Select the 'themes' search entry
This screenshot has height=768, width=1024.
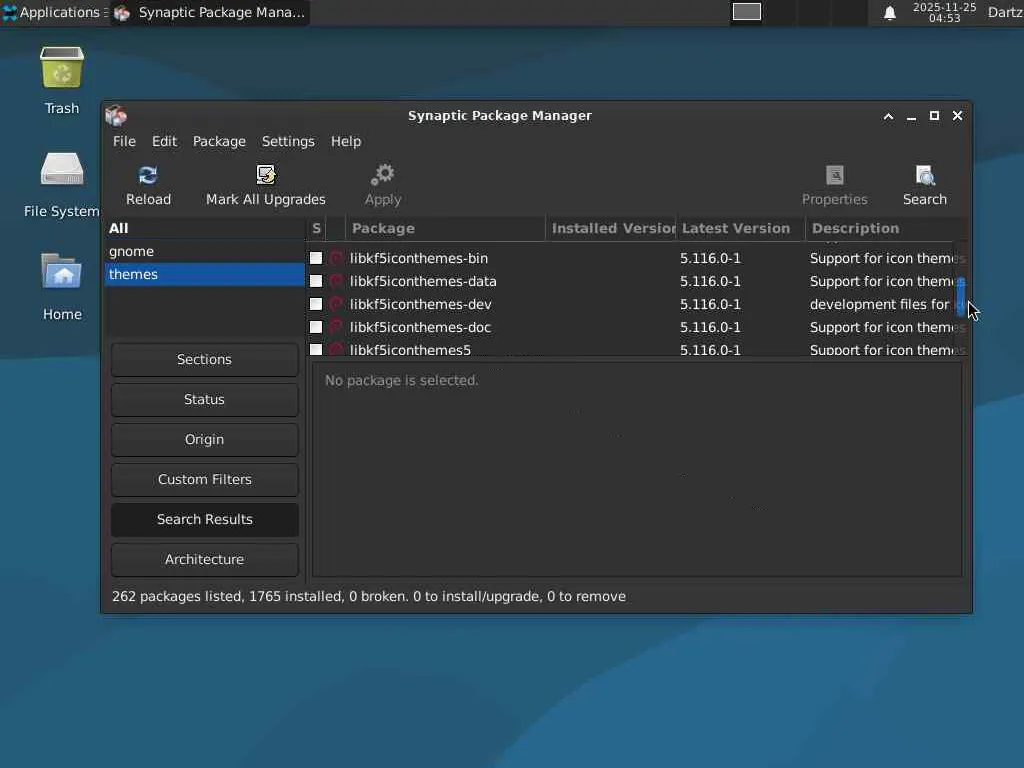(204, 274)
